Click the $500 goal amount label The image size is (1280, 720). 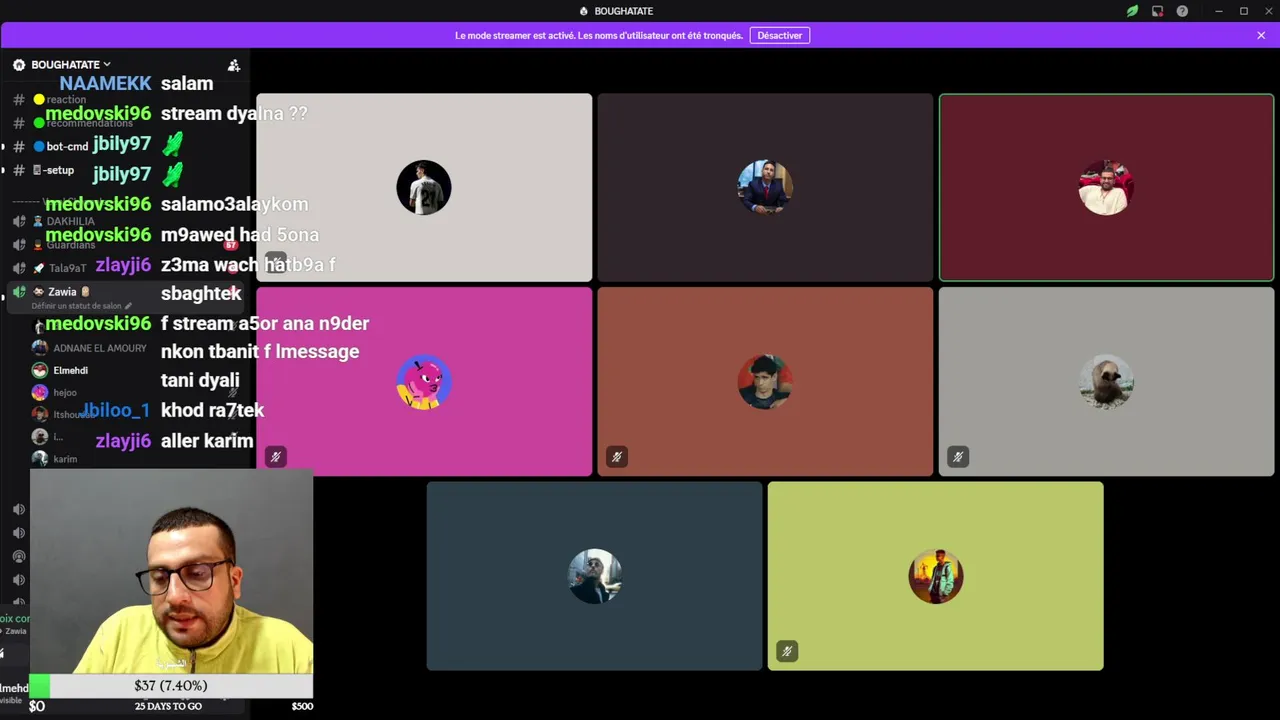[302, 706]
